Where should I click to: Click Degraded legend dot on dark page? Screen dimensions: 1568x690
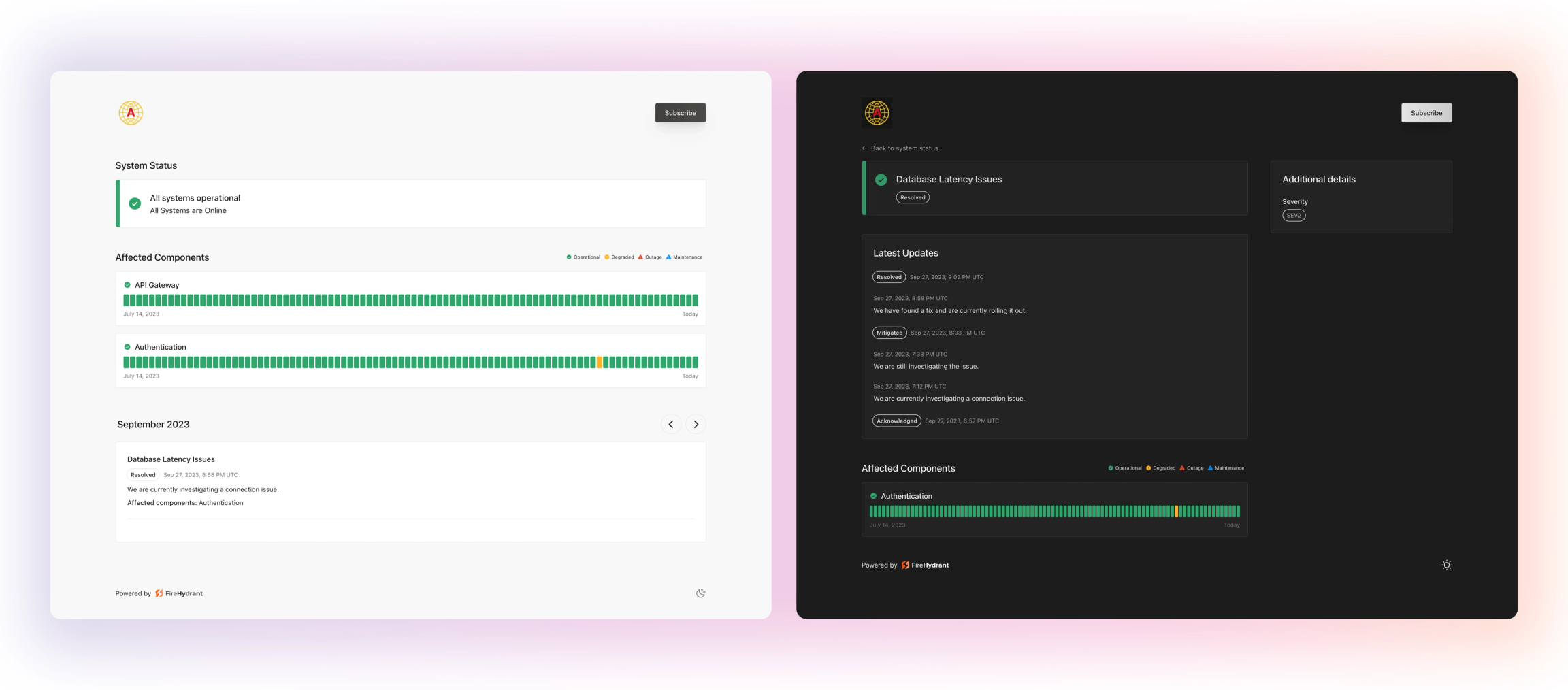[x=1149, y=468]
